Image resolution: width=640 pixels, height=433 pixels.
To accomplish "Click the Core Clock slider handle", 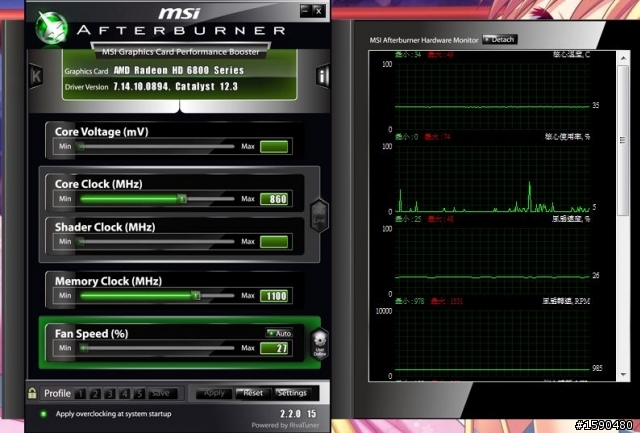I will (x=182, y=199).
